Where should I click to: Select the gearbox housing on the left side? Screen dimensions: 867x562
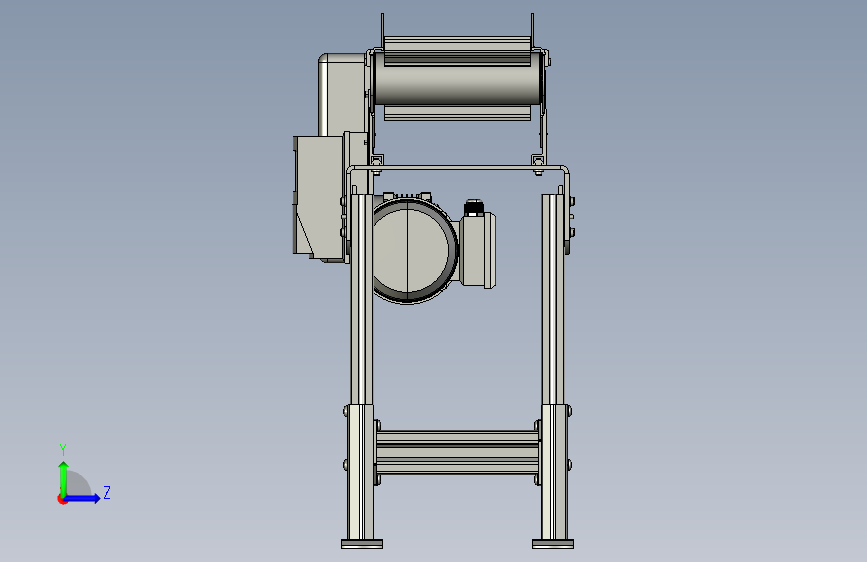pos(319,197)
